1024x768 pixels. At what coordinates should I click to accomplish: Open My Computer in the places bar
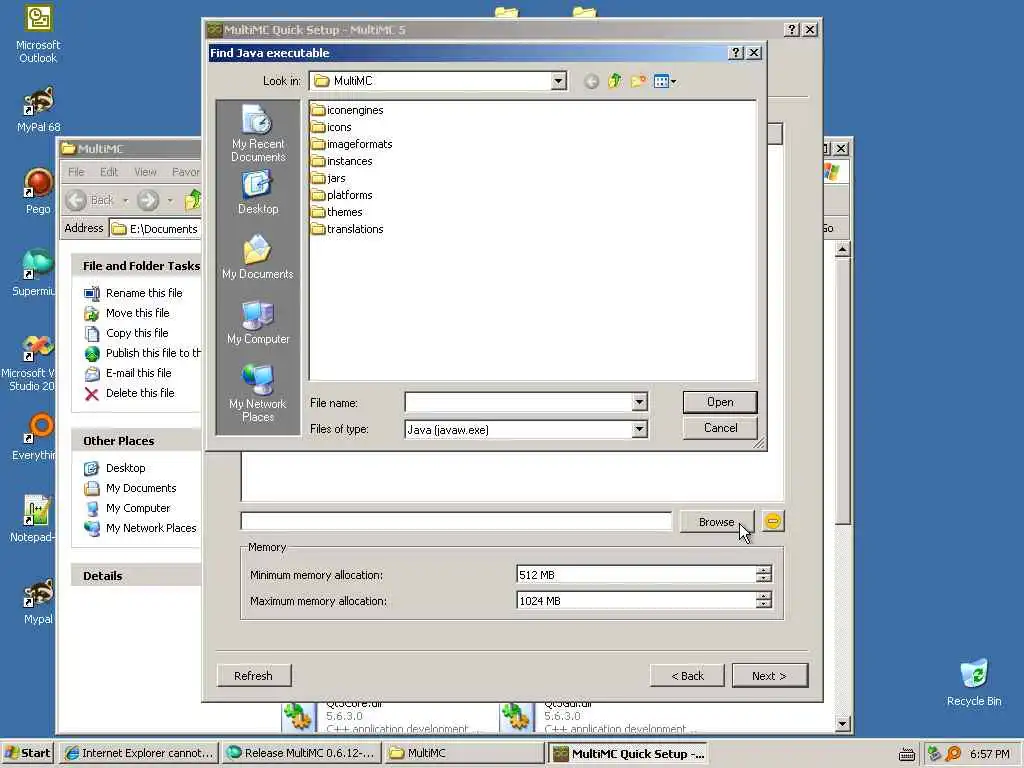point(258,322)
